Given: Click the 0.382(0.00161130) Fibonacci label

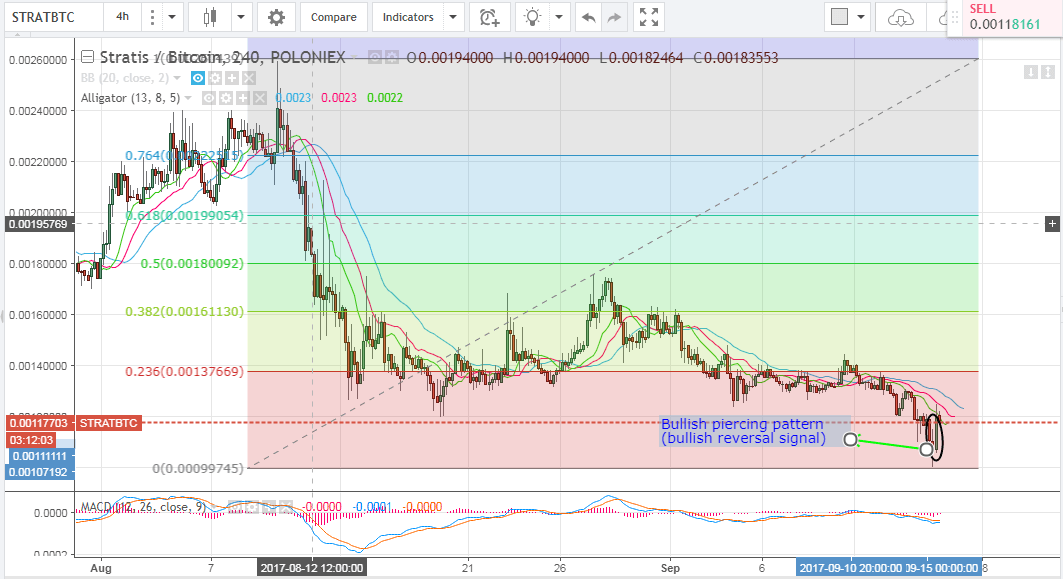Looking at the screenshot, I should [x=184, y=312].
